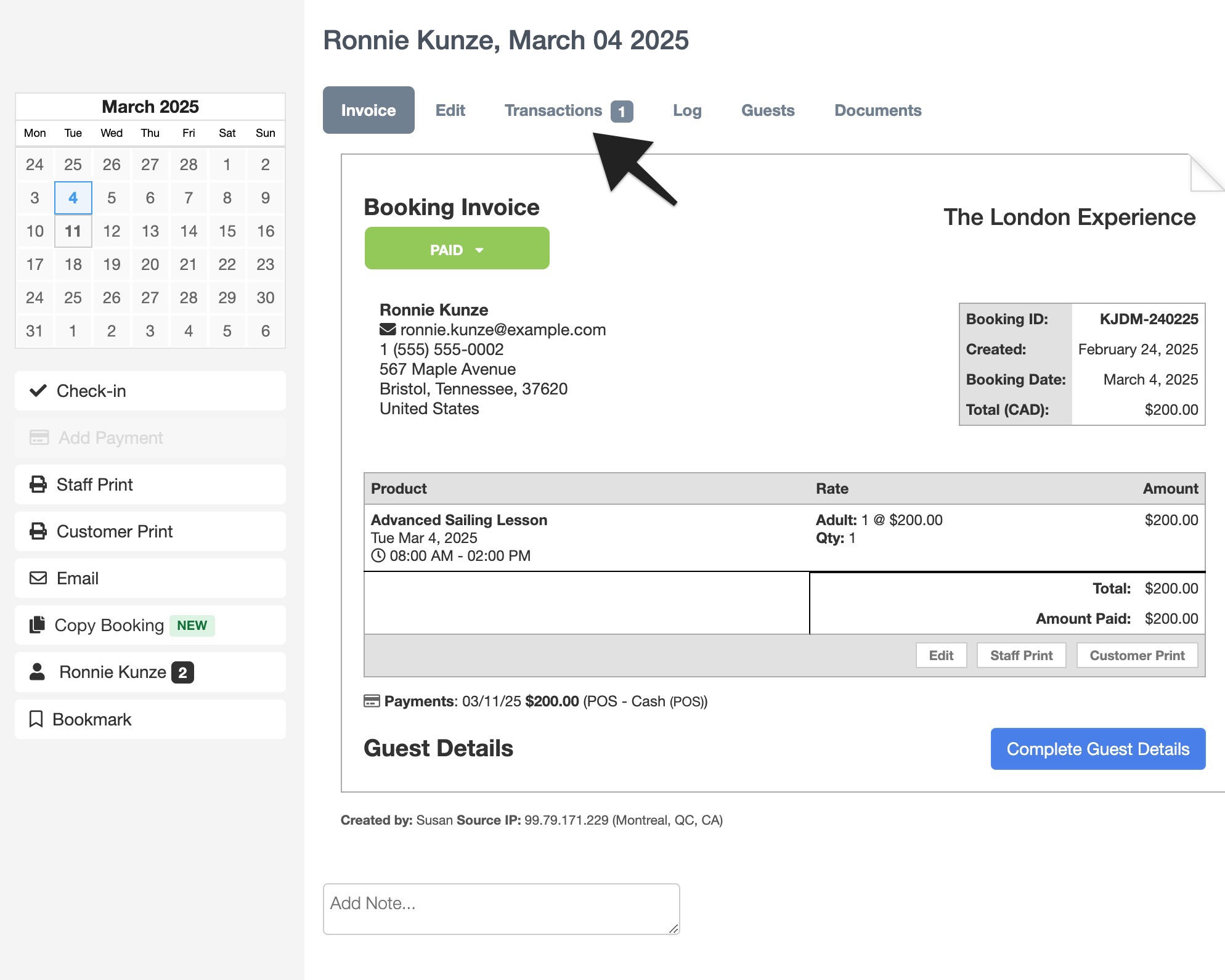Click the NEW badge on Copy Booking
Viewport: 1225px width, 980px height.
(x=192, y=626)
